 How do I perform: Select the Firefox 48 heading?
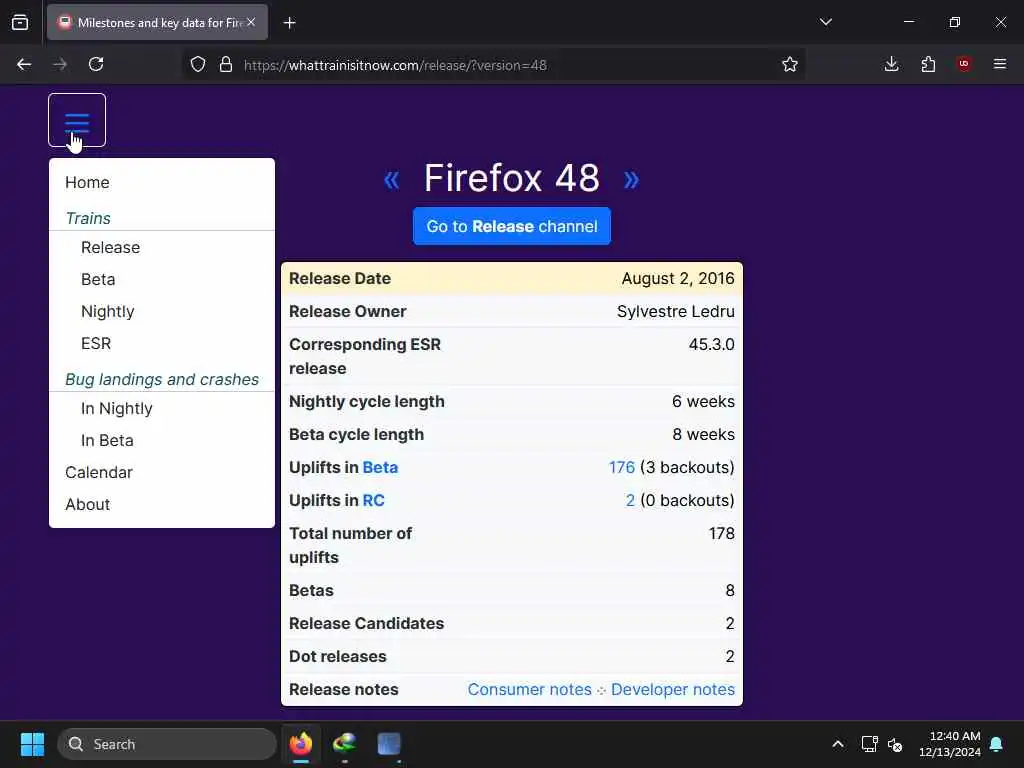[x=511, y=178]
